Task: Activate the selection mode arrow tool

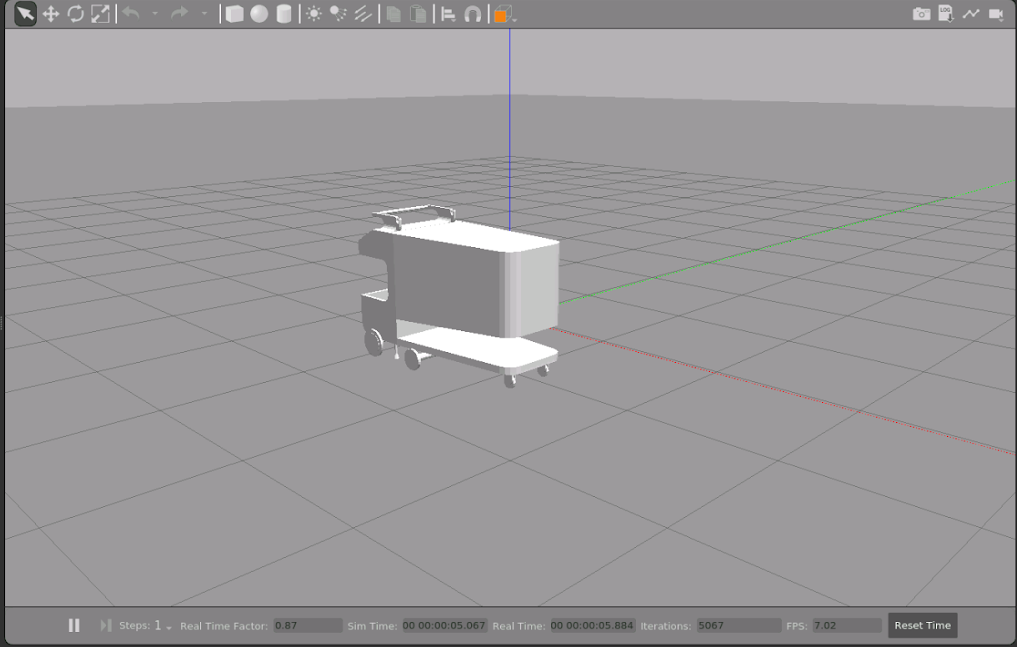Action: tap(25, 14)
